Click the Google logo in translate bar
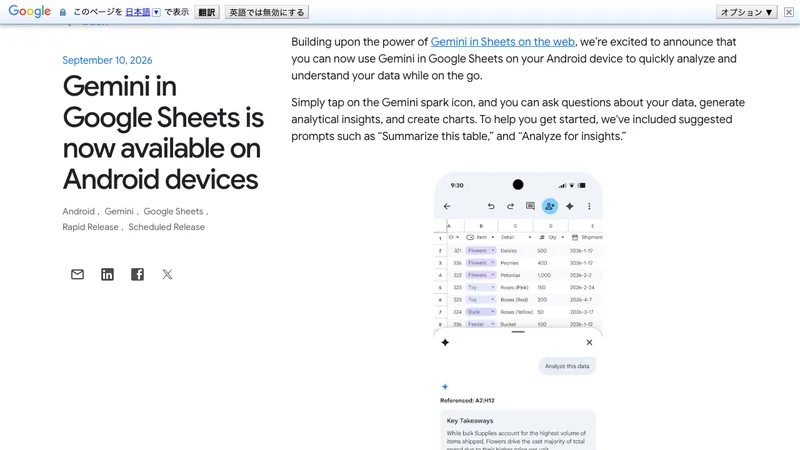 [x=30, y=11]
